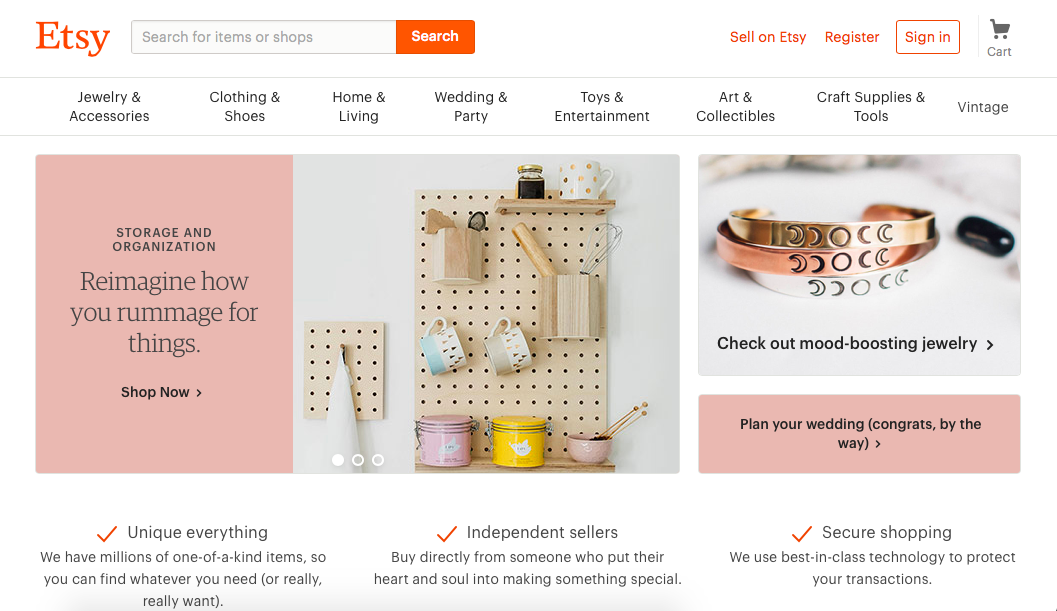1057x611 pixels.
Task: Click the pink Plan your wedding banner
Action: click(x=859, y=434)
